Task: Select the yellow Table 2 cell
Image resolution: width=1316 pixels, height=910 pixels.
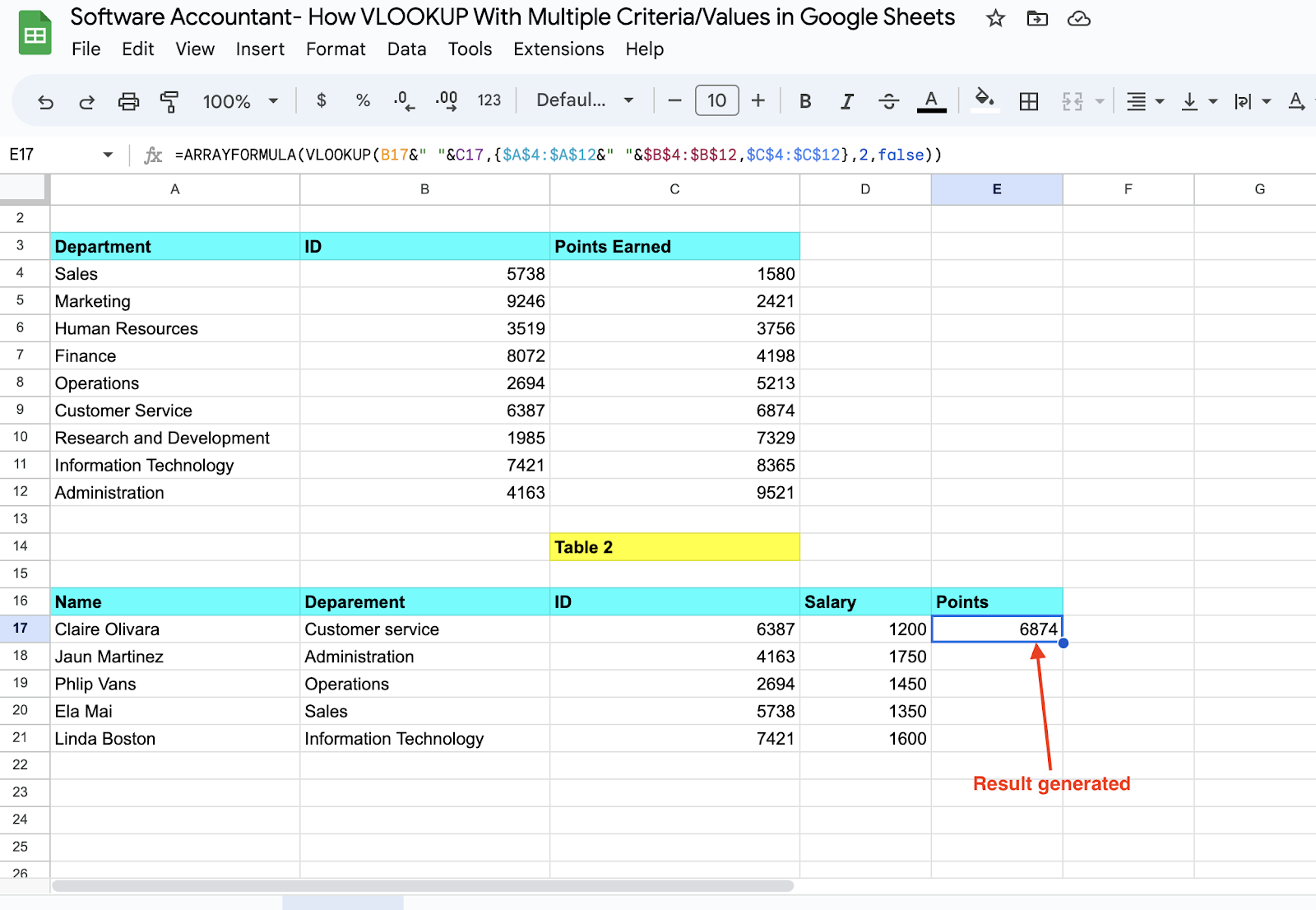Action: pyautogui.click(x=674, y=547)
